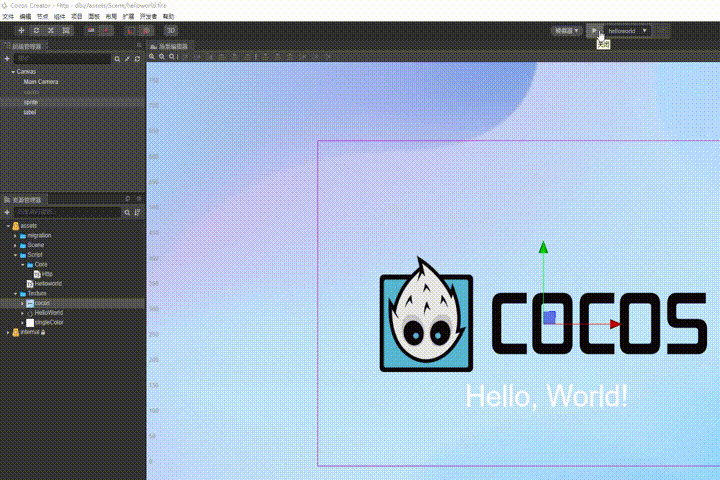Click the blue square move gizmo handle
The height and width of the screenshot is (480, 720).
[x=550, y=317]
